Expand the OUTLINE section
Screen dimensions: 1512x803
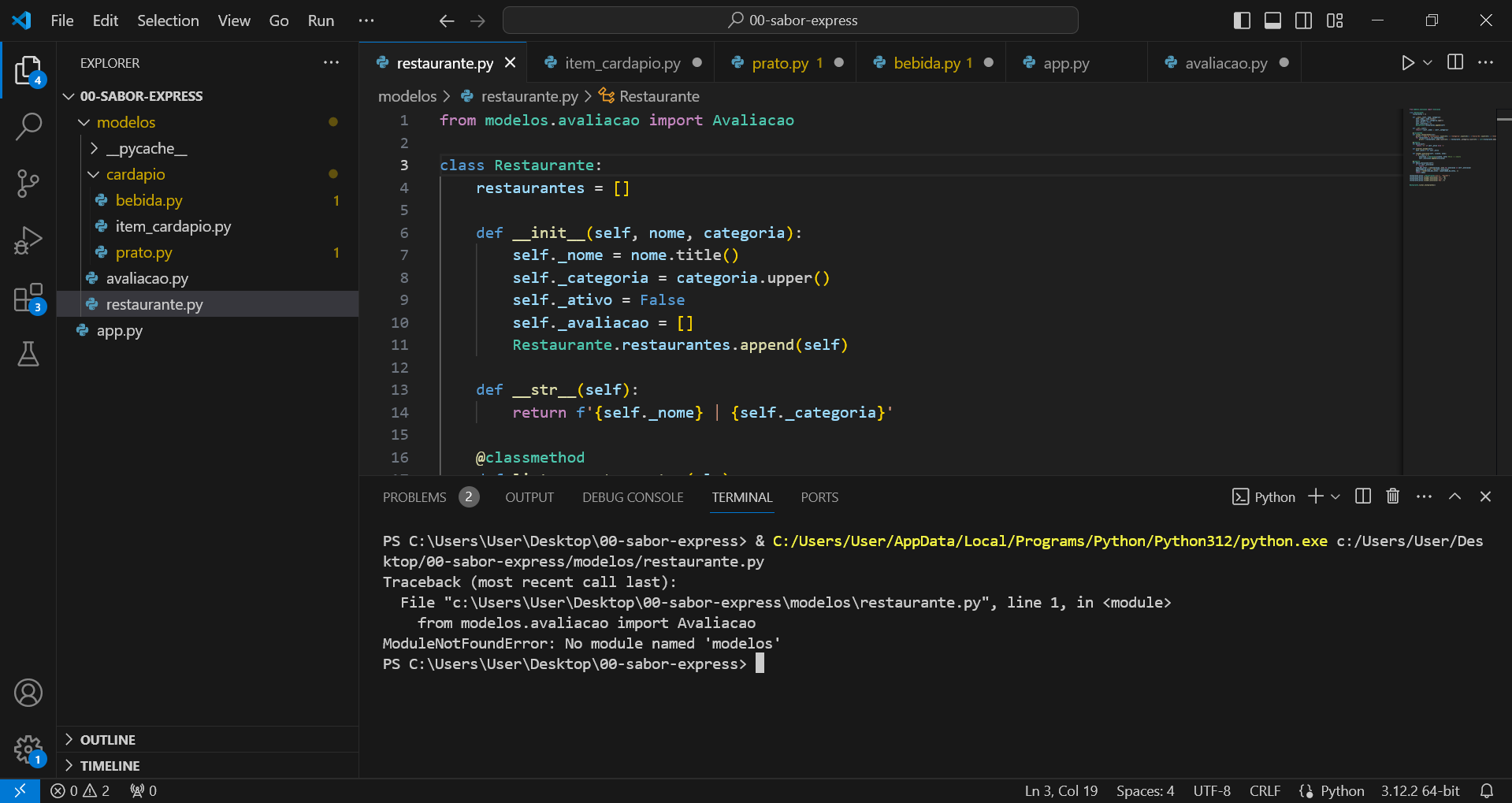pyautogui.click(x=207, y=739)
